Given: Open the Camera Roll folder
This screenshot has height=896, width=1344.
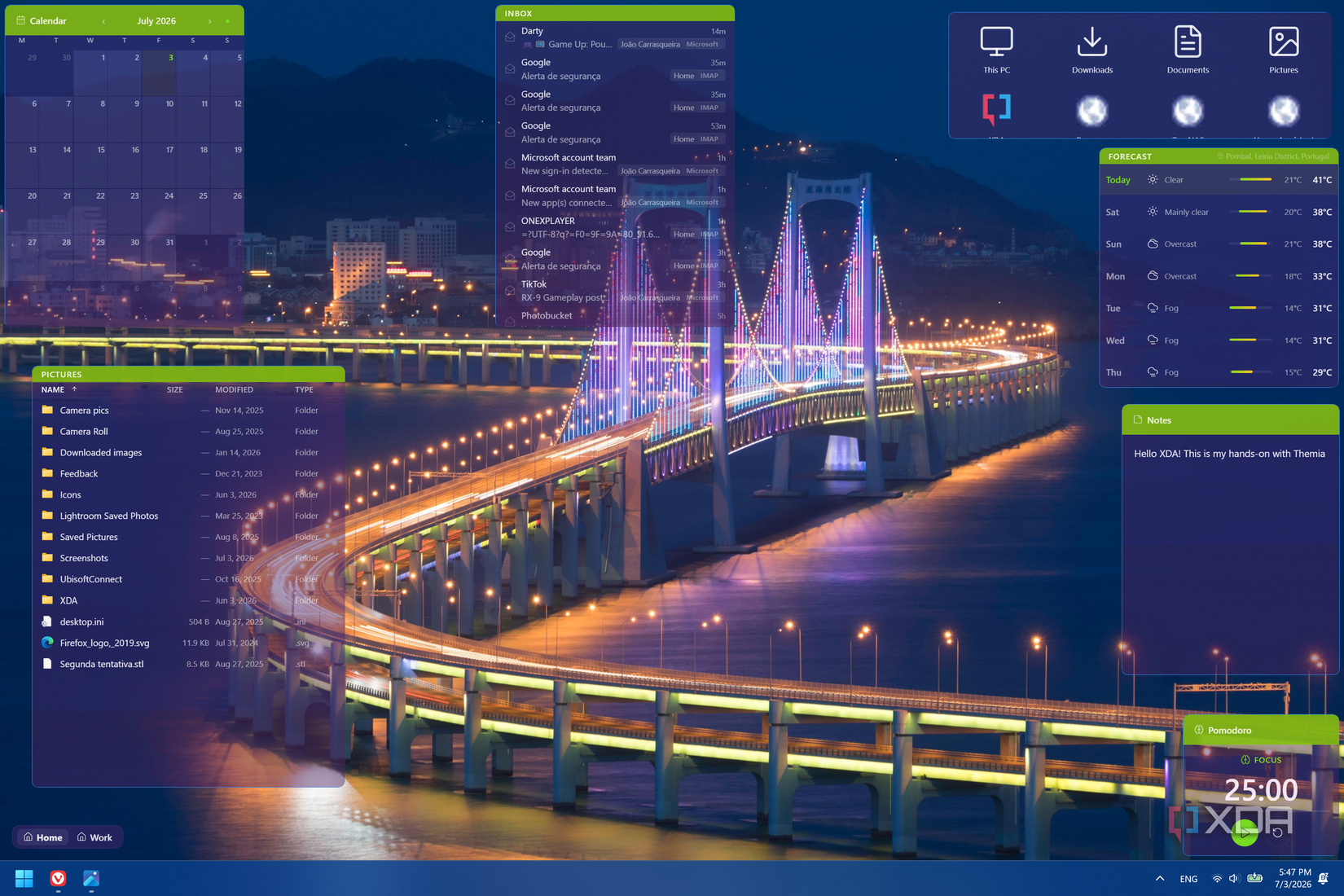Looking at the screenshot, I should [188, 431].
